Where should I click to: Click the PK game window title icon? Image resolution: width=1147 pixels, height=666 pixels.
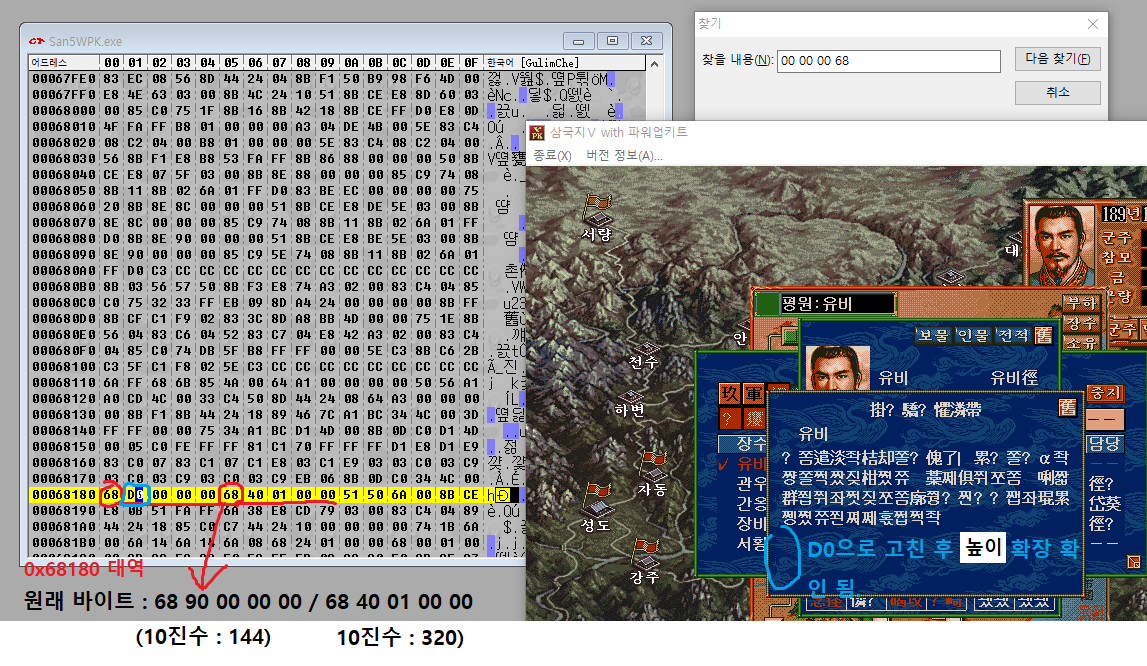537,132
